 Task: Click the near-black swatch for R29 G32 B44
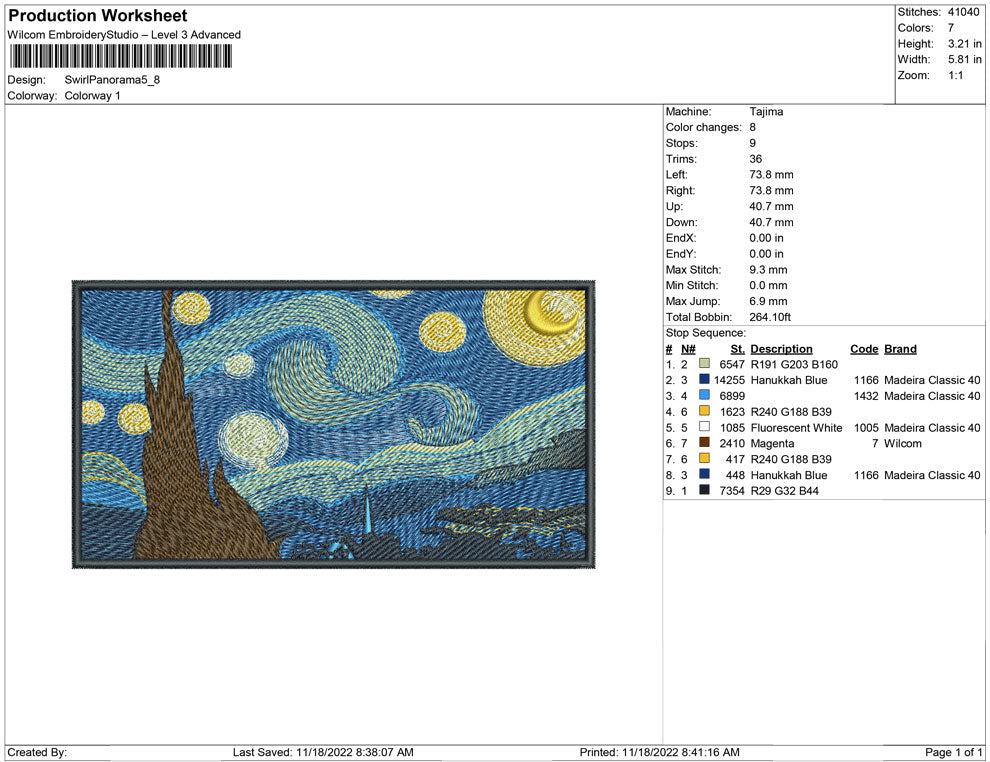(x=704, y=490)
